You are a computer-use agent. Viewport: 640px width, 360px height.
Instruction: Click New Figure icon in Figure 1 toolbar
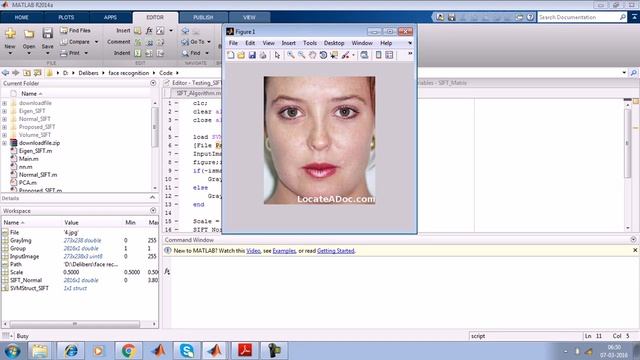point(231,55)
